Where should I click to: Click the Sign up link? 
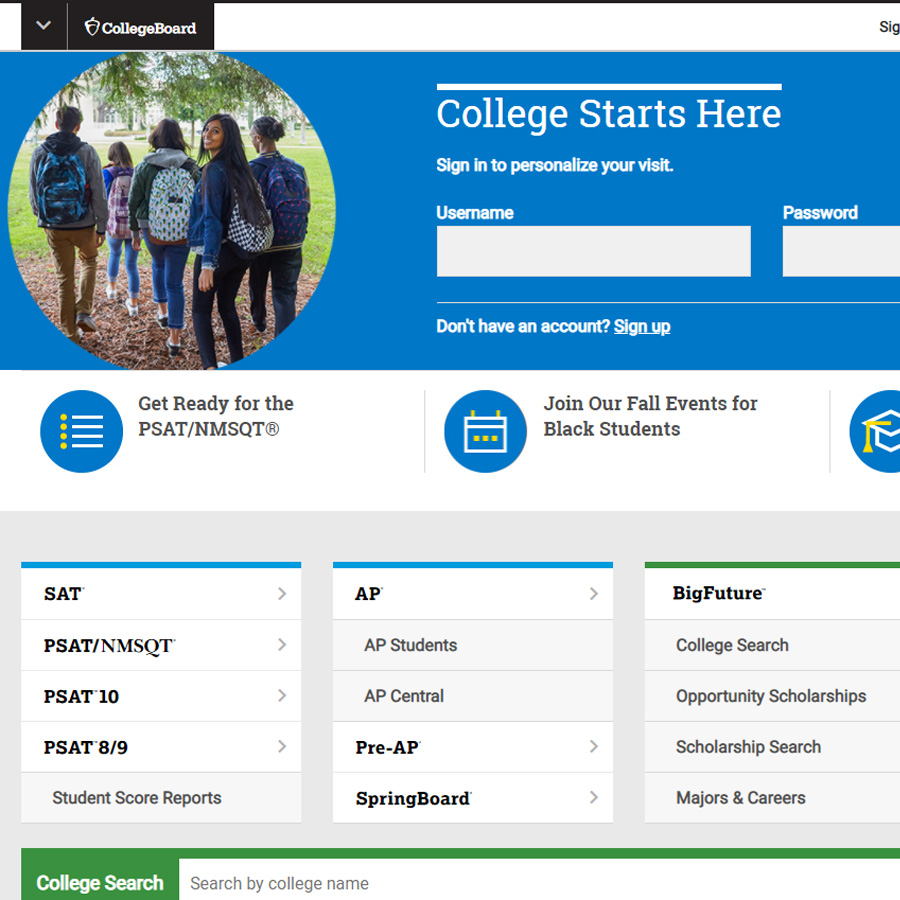tap(642, 326)
